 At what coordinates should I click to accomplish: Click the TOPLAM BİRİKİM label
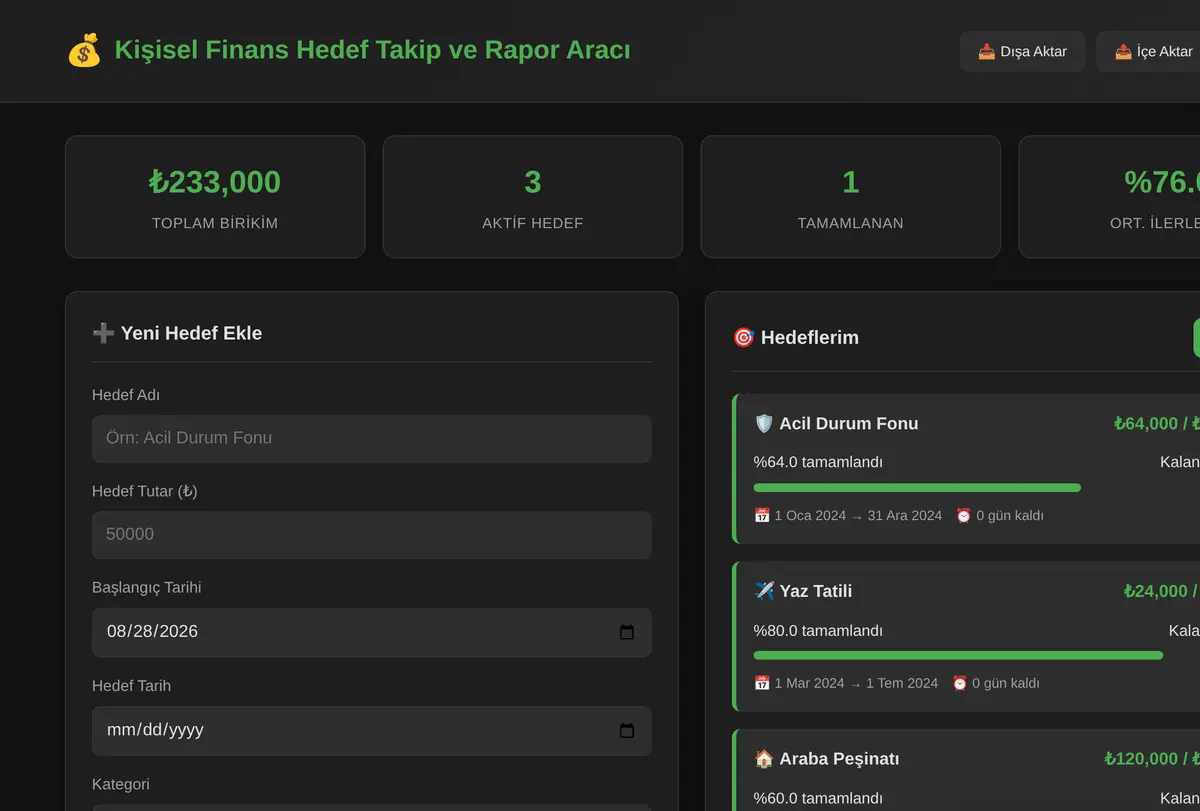point(215,223)
